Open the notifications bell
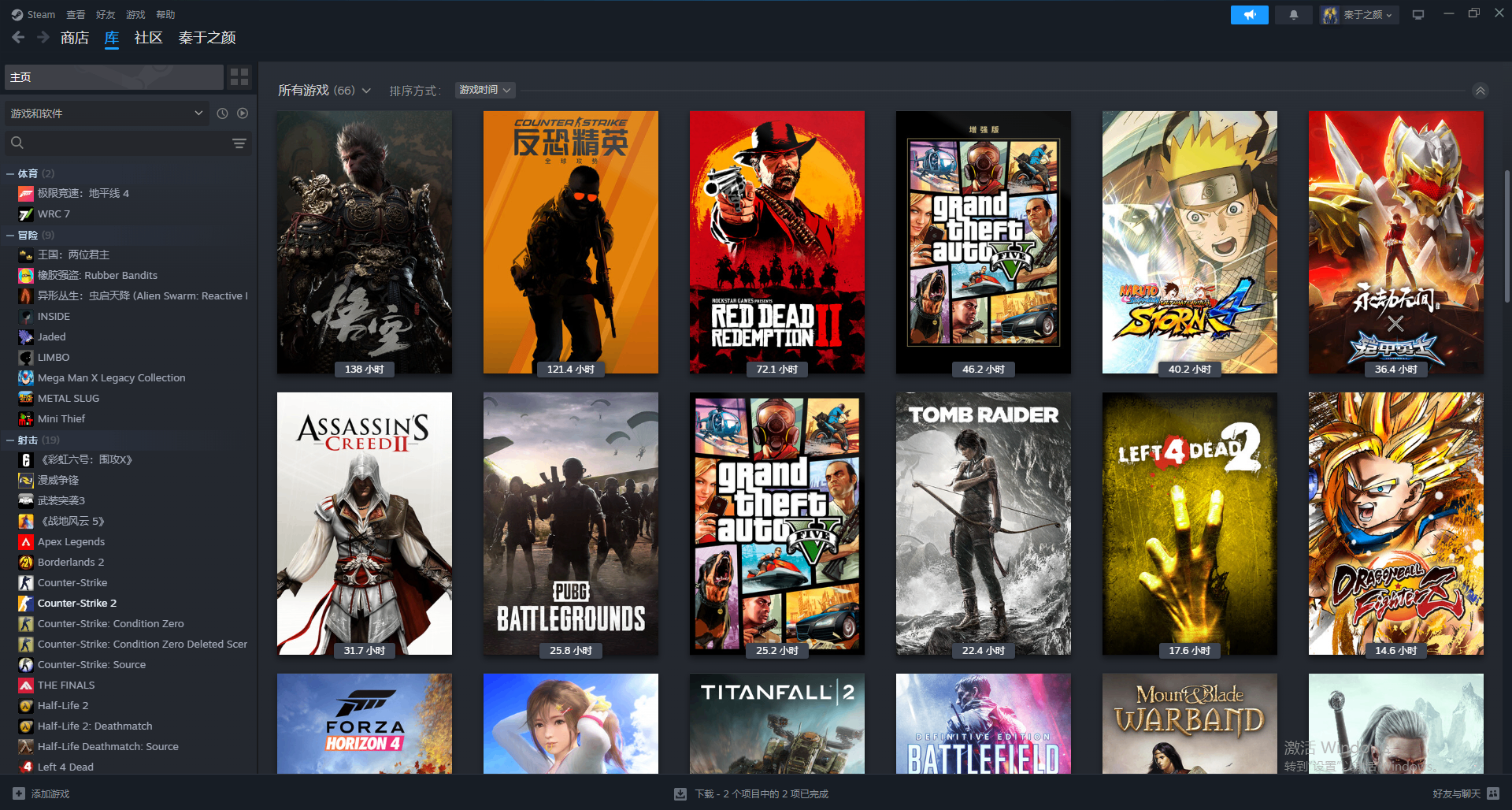This screenshot has height=810, width=1512. (1293, 15)
